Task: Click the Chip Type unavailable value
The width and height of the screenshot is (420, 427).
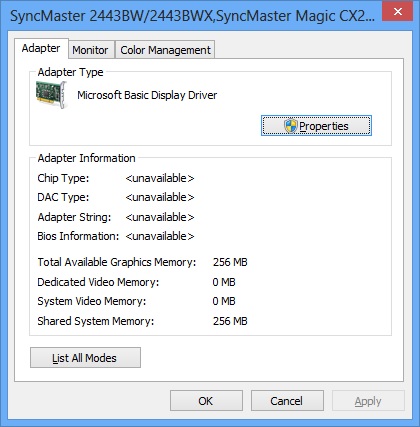Action: (160, 178)
